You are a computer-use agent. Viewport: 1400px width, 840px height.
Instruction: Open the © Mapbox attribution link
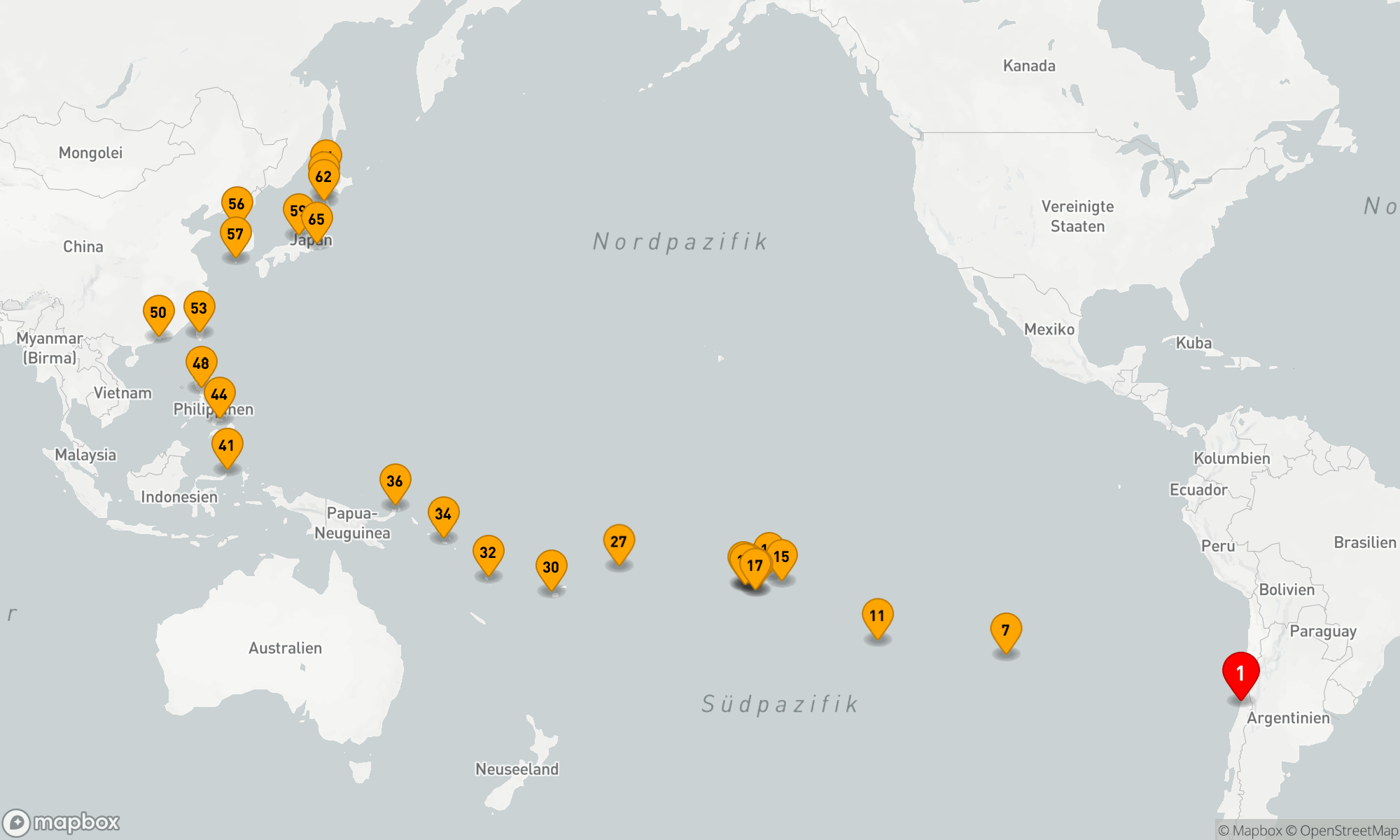(x=1249, y=831)
